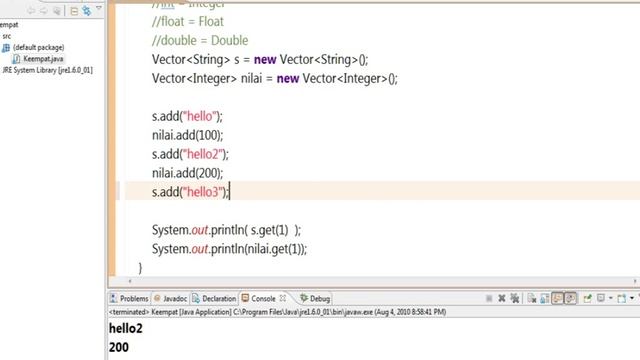Click the line System.out.println( s.get(1) );
The image size is (640, 360).
227,230
